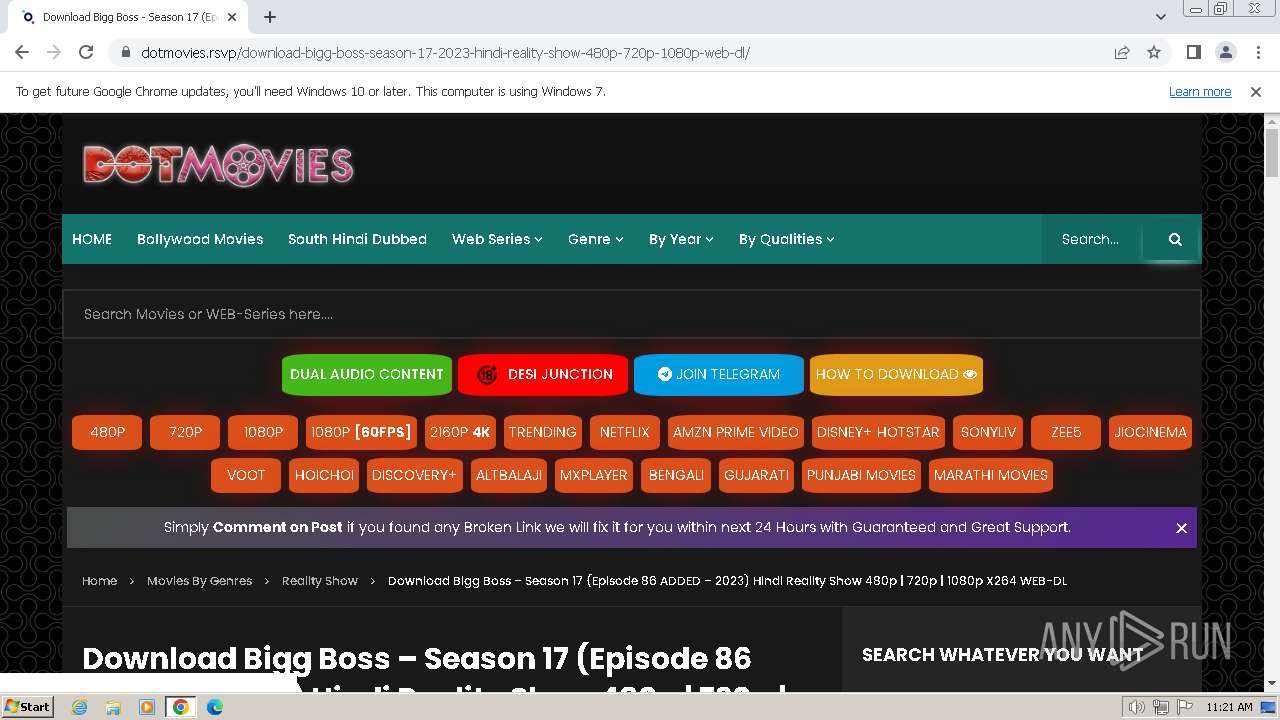Open the DISNEY+ HOTSTAR tag
Image resolution: width=1280 pixels, height=720 pixels.
pos(878,432)
